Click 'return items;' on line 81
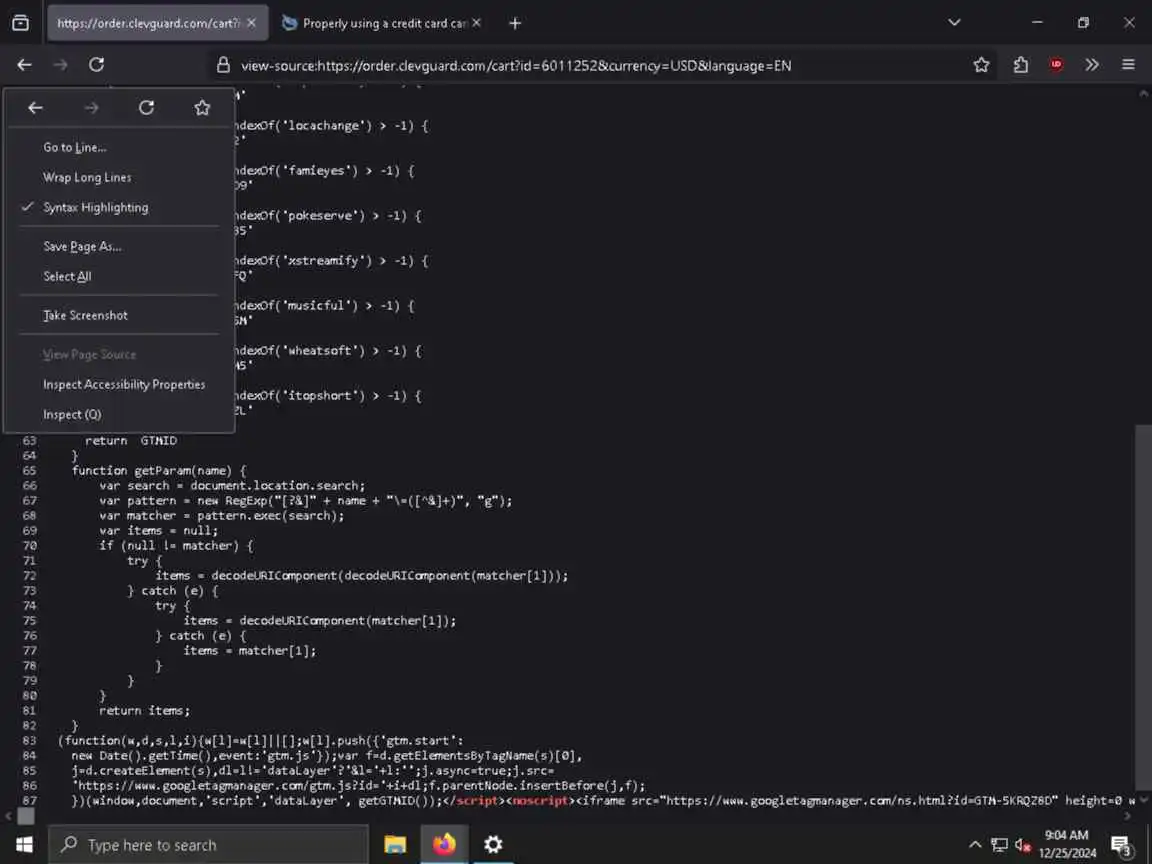Image resolution: width=1152 pixels, height=864 pixels. 145,710
